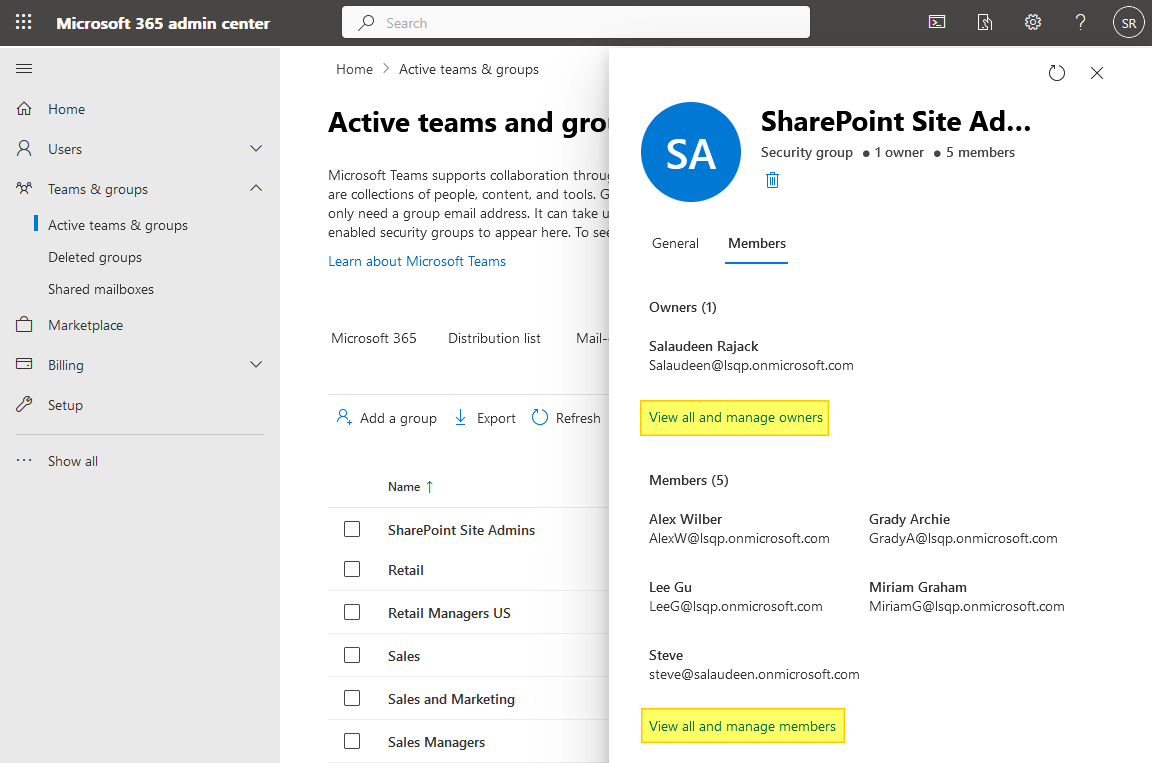Open the SR account avatar
The image size is (1152, 763).
point(1128,21)
